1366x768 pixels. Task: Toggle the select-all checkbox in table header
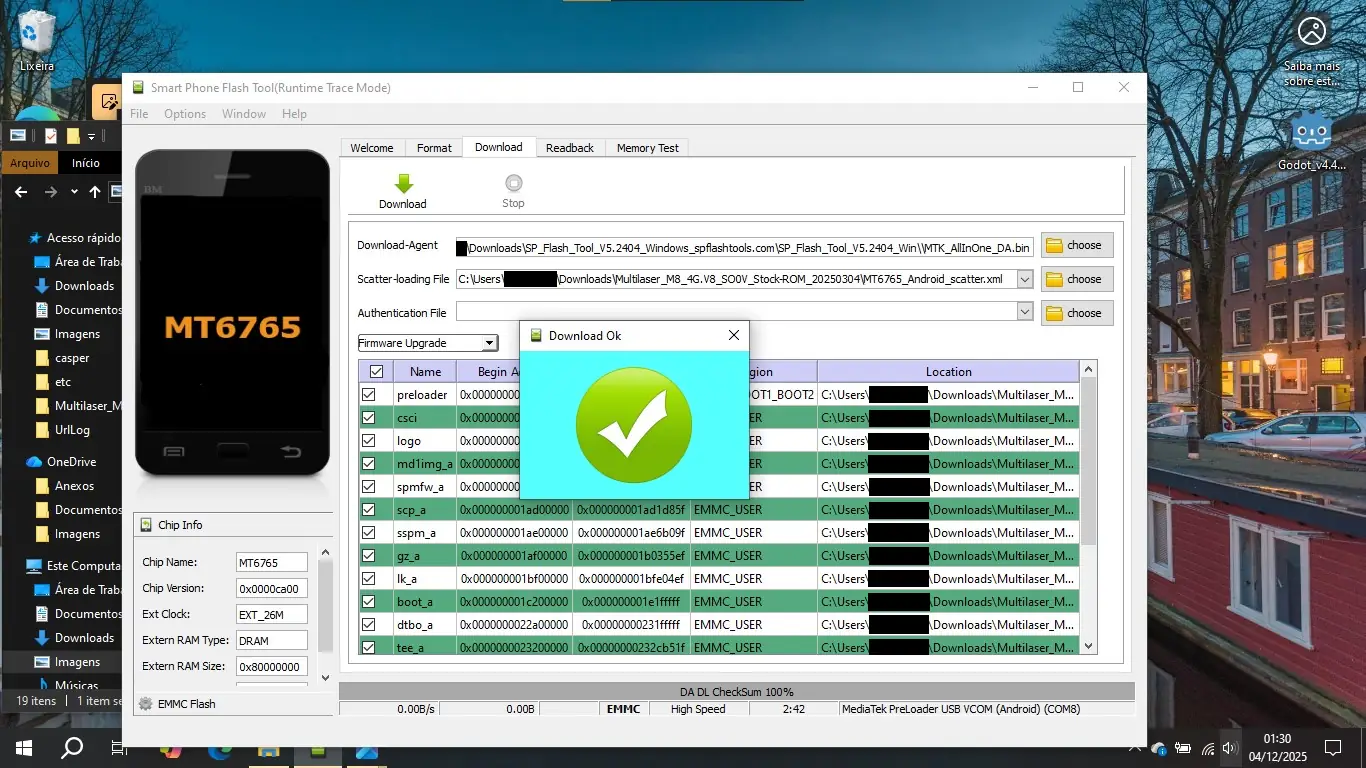coord(376,372)
